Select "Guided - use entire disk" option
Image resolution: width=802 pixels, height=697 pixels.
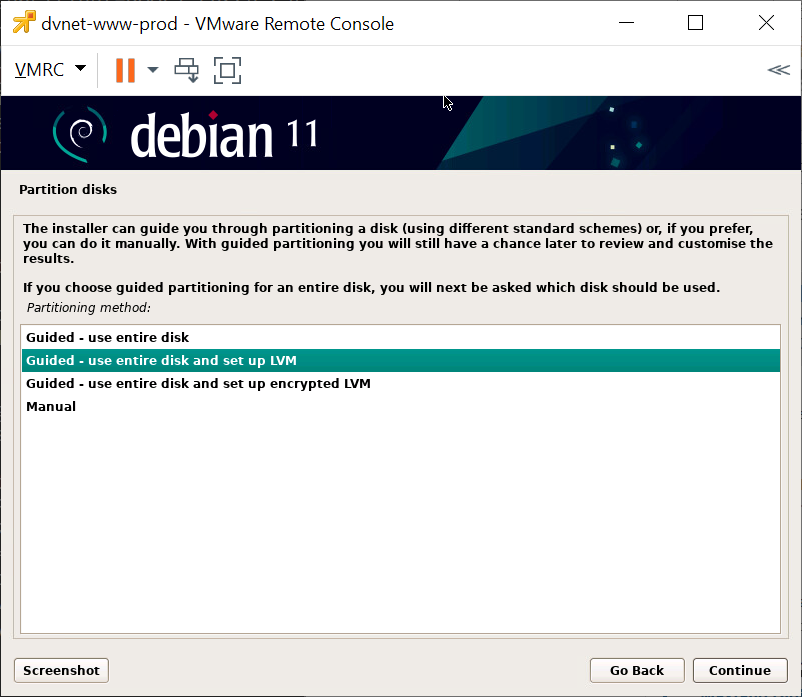[107, 337]
